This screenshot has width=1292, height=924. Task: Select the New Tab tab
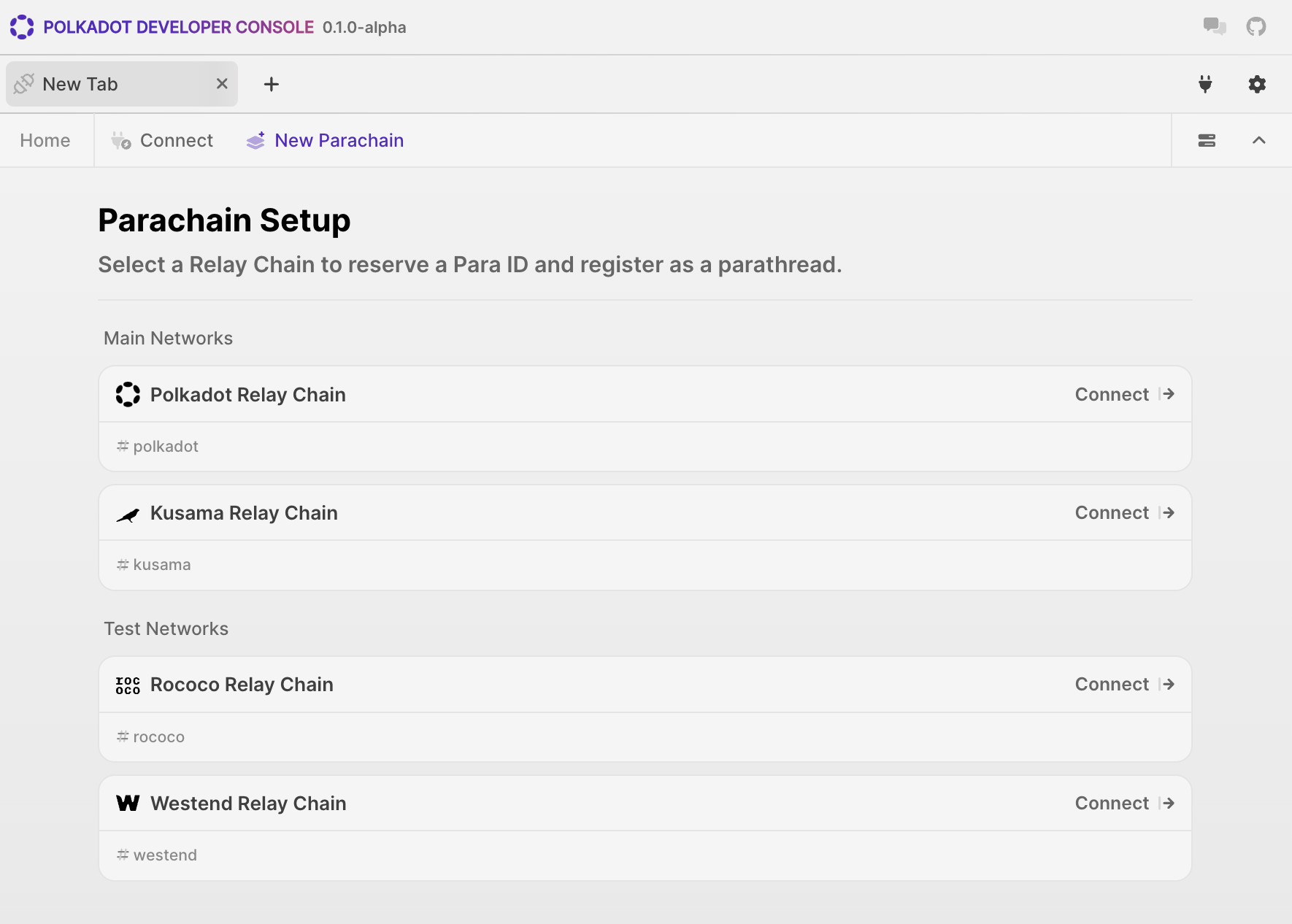122,84
